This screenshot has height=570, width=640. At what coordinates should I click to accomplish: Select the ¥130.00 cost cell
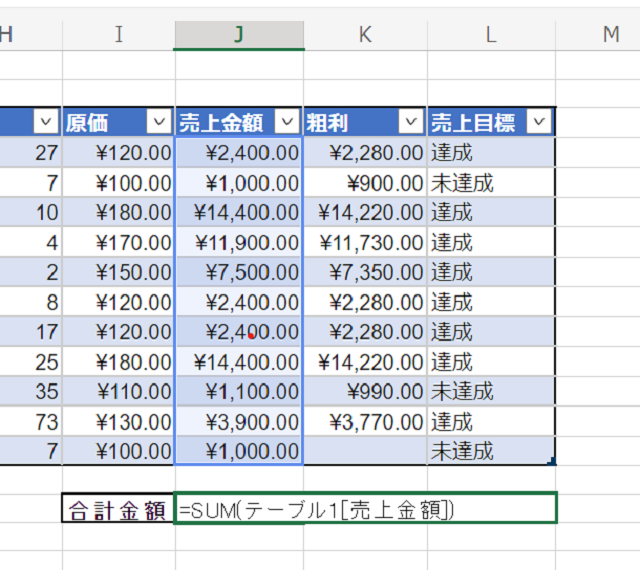(x=118, y=422)
